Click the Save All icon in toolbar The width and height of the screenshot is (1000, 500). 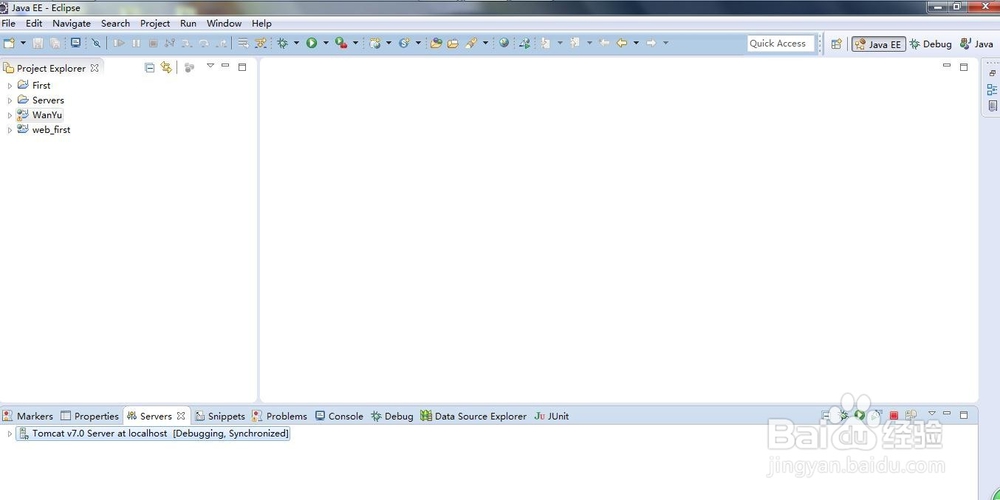coord(55,43)
